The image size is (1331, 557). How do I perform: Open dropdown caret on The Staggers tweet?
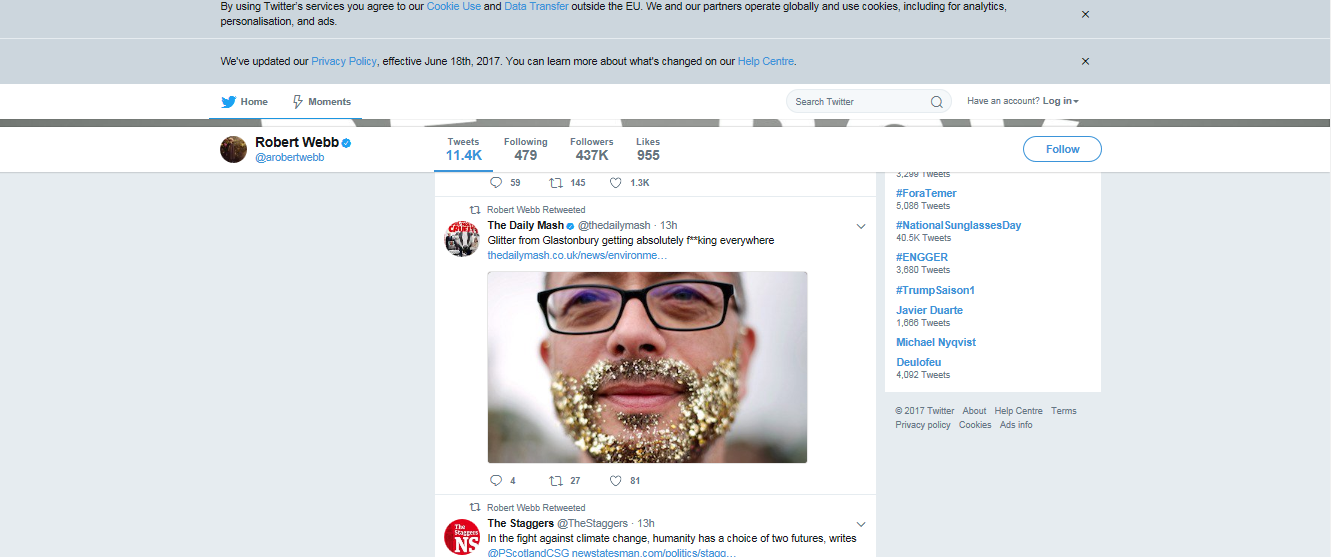(x=861, y=525)
